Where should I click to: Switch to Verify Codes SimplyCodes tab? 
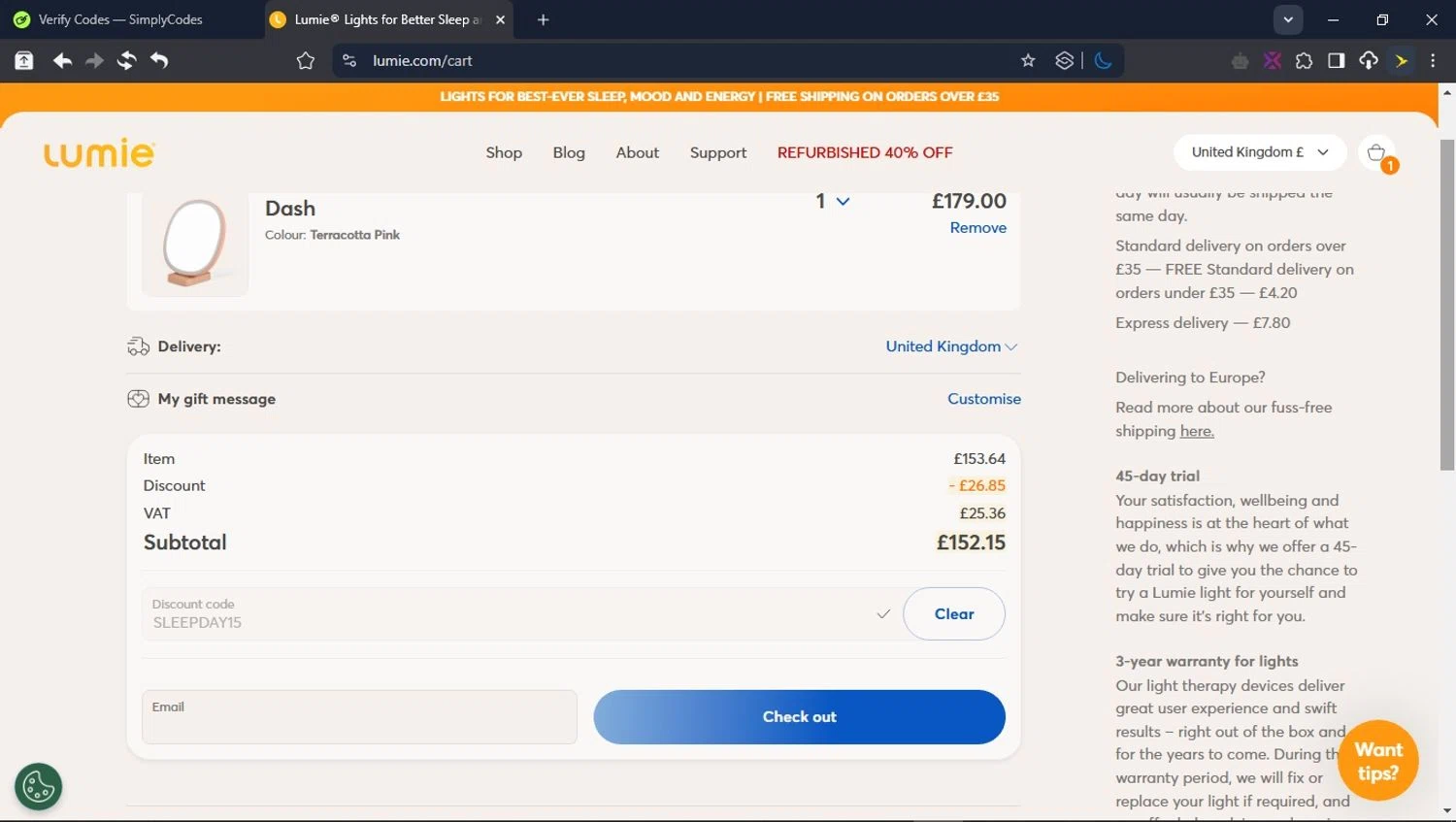point(121,19)
